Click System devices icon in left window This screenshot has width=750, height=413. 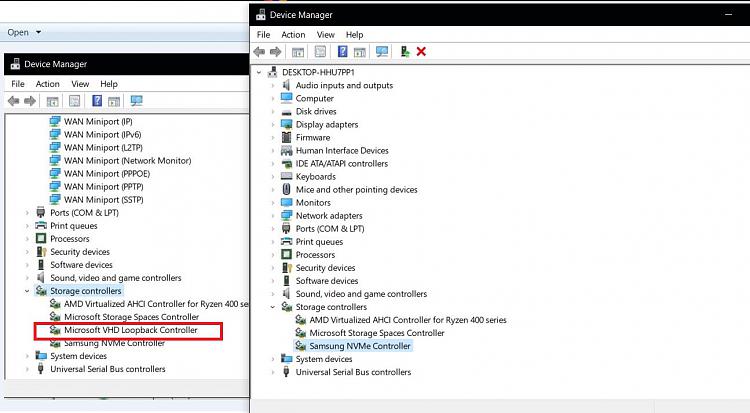41,356
